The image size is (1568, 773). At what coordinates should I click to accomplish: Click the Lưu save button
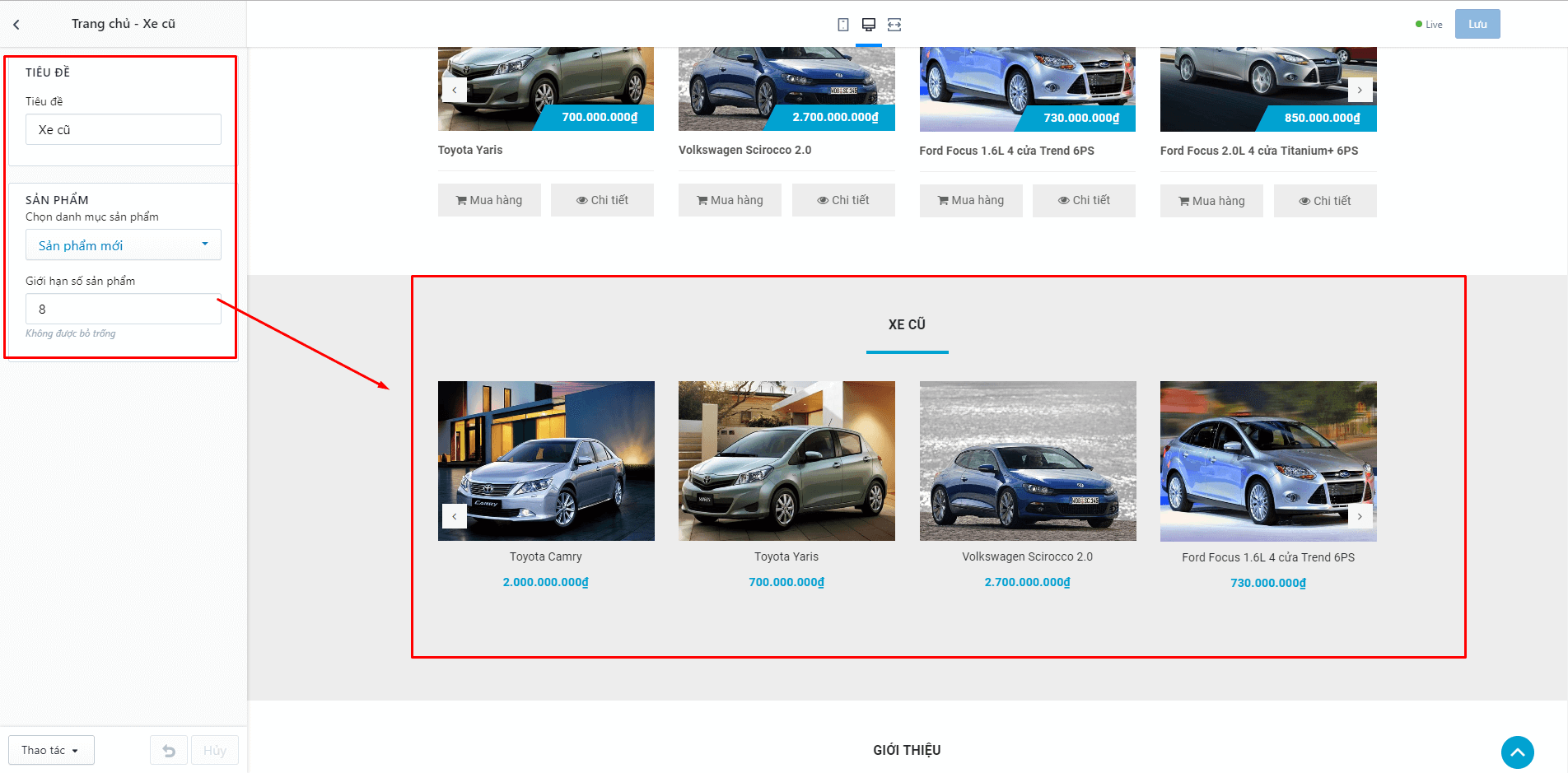1477,24
